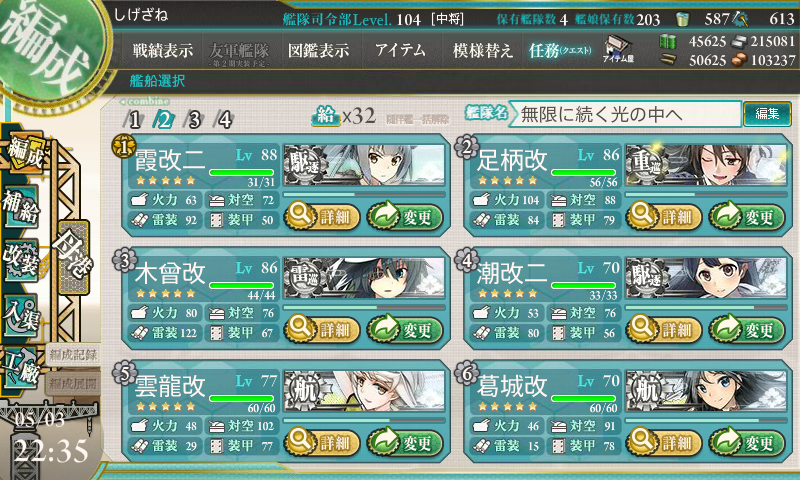
Task: Open the 補給 resupply sidebar icon
Action: pos(20,207)
